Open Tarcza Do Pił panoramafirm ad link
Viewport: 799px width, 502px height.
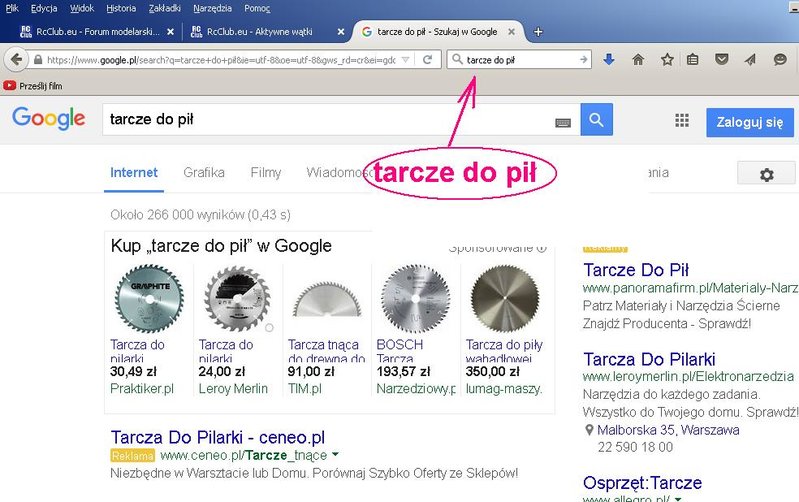click(636, 270)
